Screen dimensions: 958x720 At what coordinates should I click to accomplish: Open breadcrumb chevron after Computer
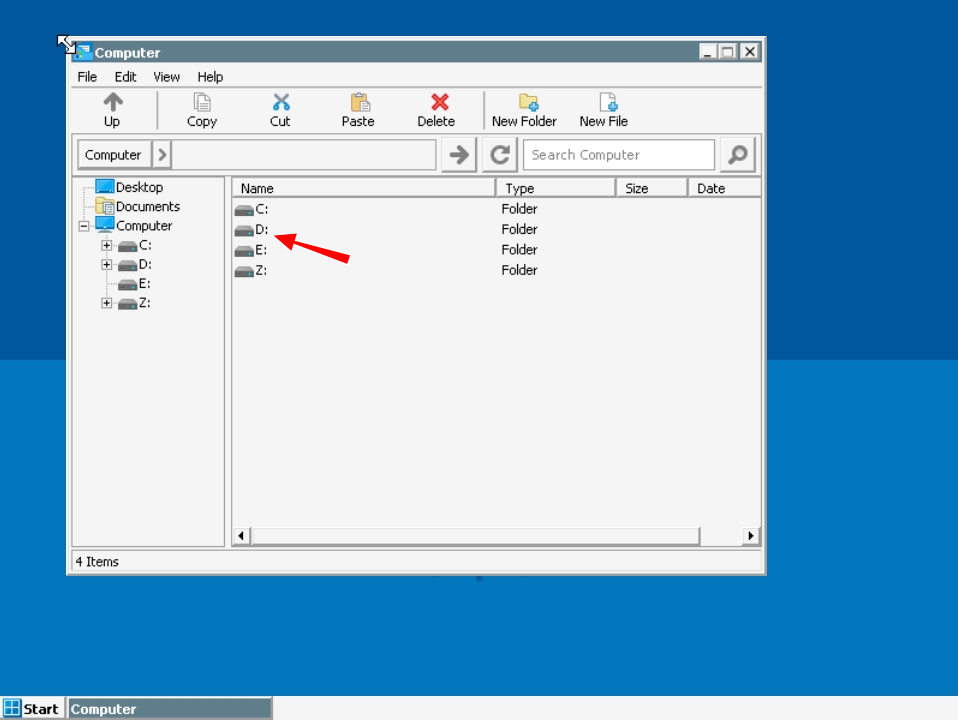click(x=162, y=155)
